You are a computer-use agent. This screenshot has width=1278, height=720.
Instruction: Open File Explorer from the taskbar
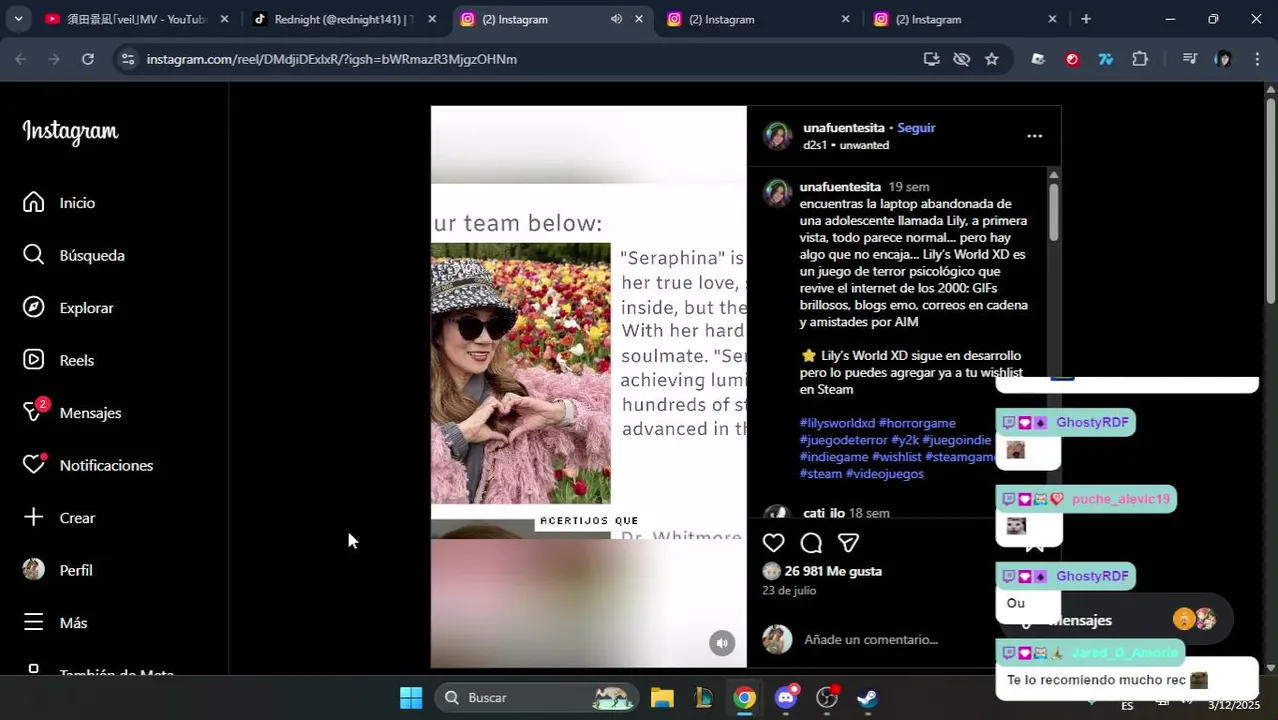point(662,697)
